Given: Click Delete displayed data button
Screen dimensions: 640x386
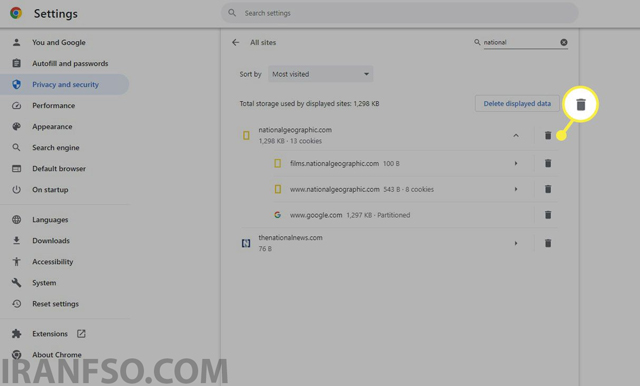Looking at the screenshot, I should point(517,104).
